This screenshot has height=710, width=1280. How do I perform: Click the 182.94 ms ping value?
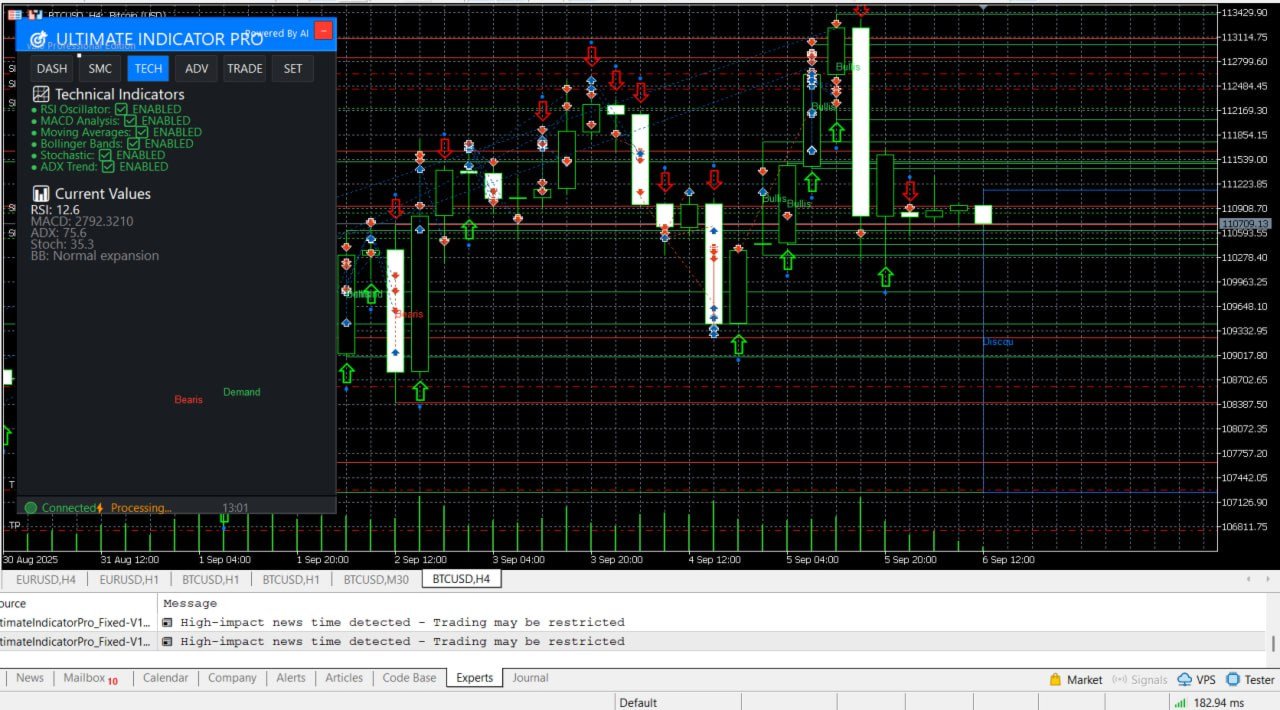point(1221,702)
